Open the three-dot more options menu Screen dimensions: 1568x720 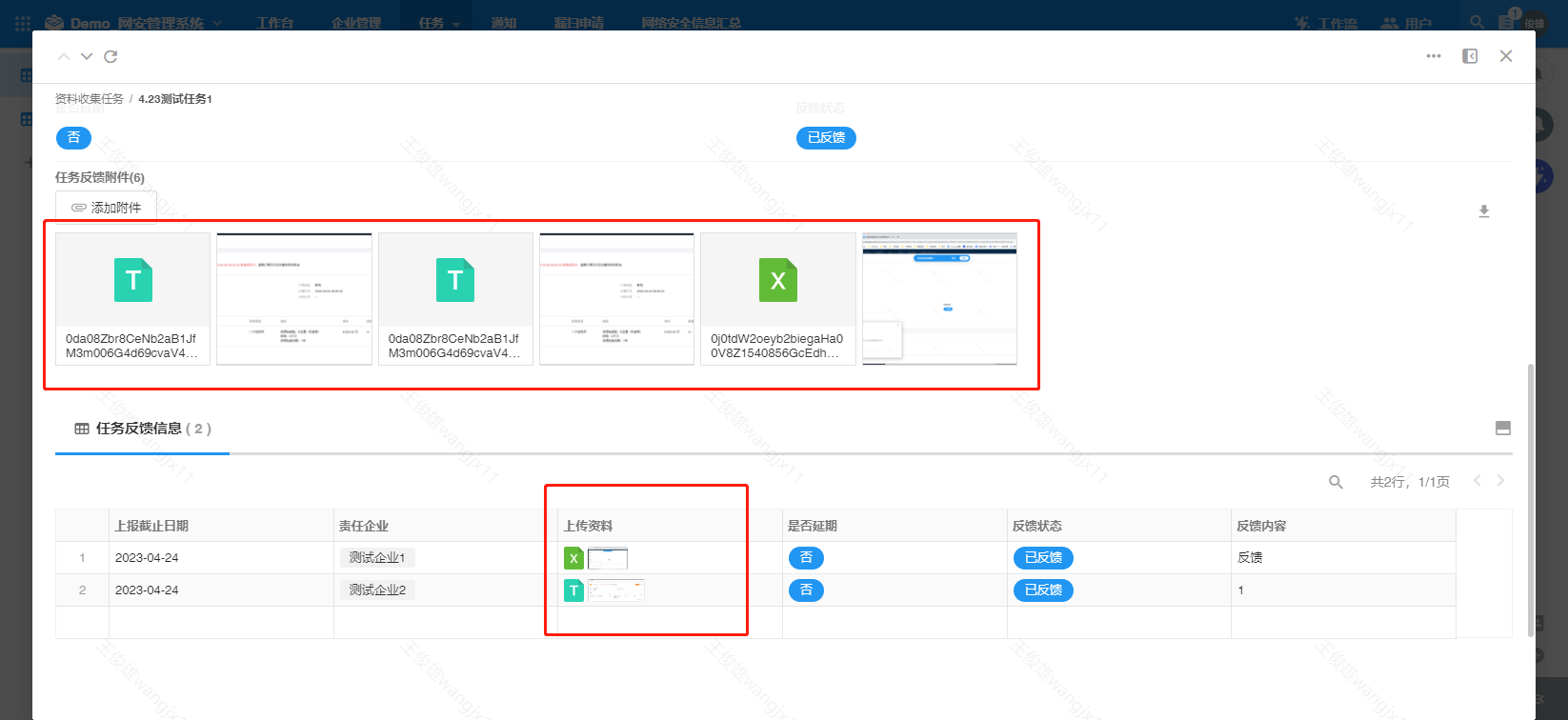[x=1434, y=56]
